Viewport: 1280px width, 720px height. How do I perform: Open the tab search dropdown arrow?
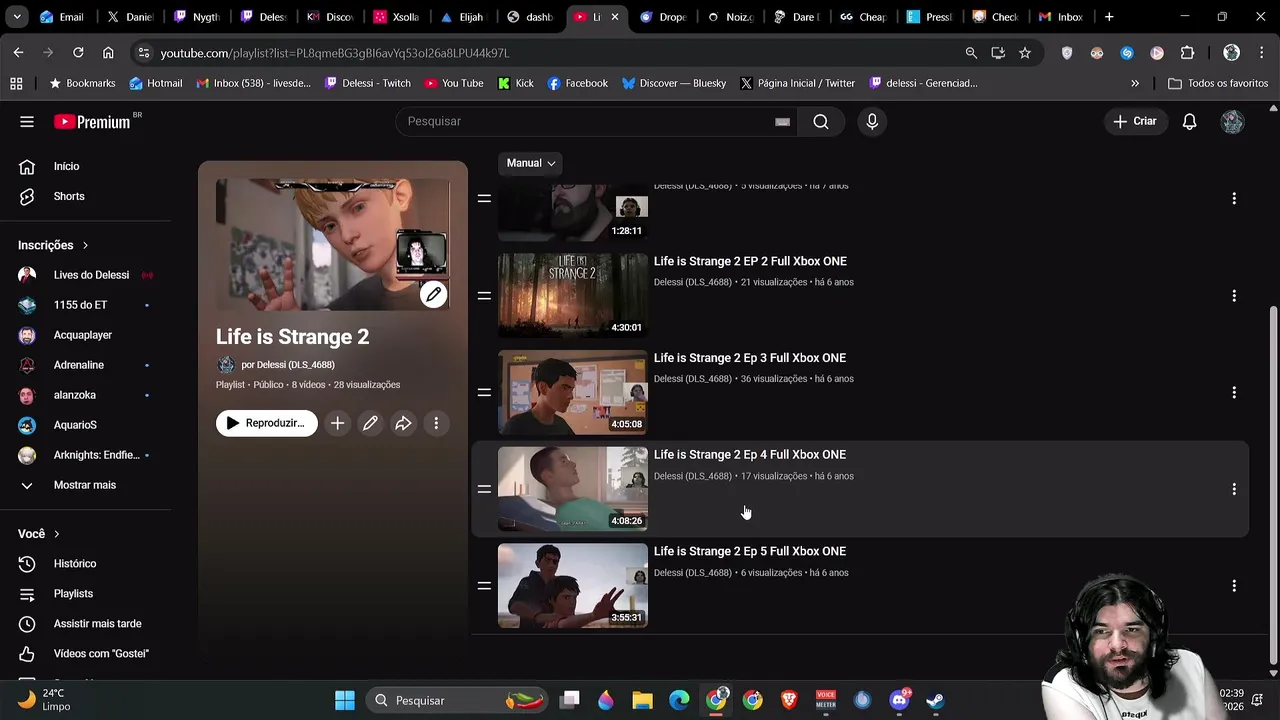point(17,17)
